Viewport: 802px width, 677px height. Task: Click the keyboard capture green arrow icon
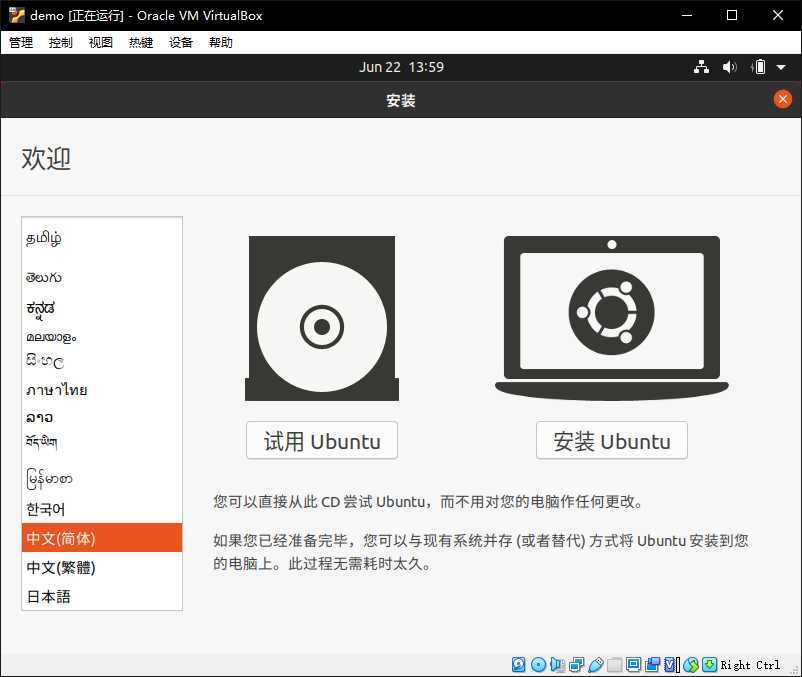click(x=709, y=664)
